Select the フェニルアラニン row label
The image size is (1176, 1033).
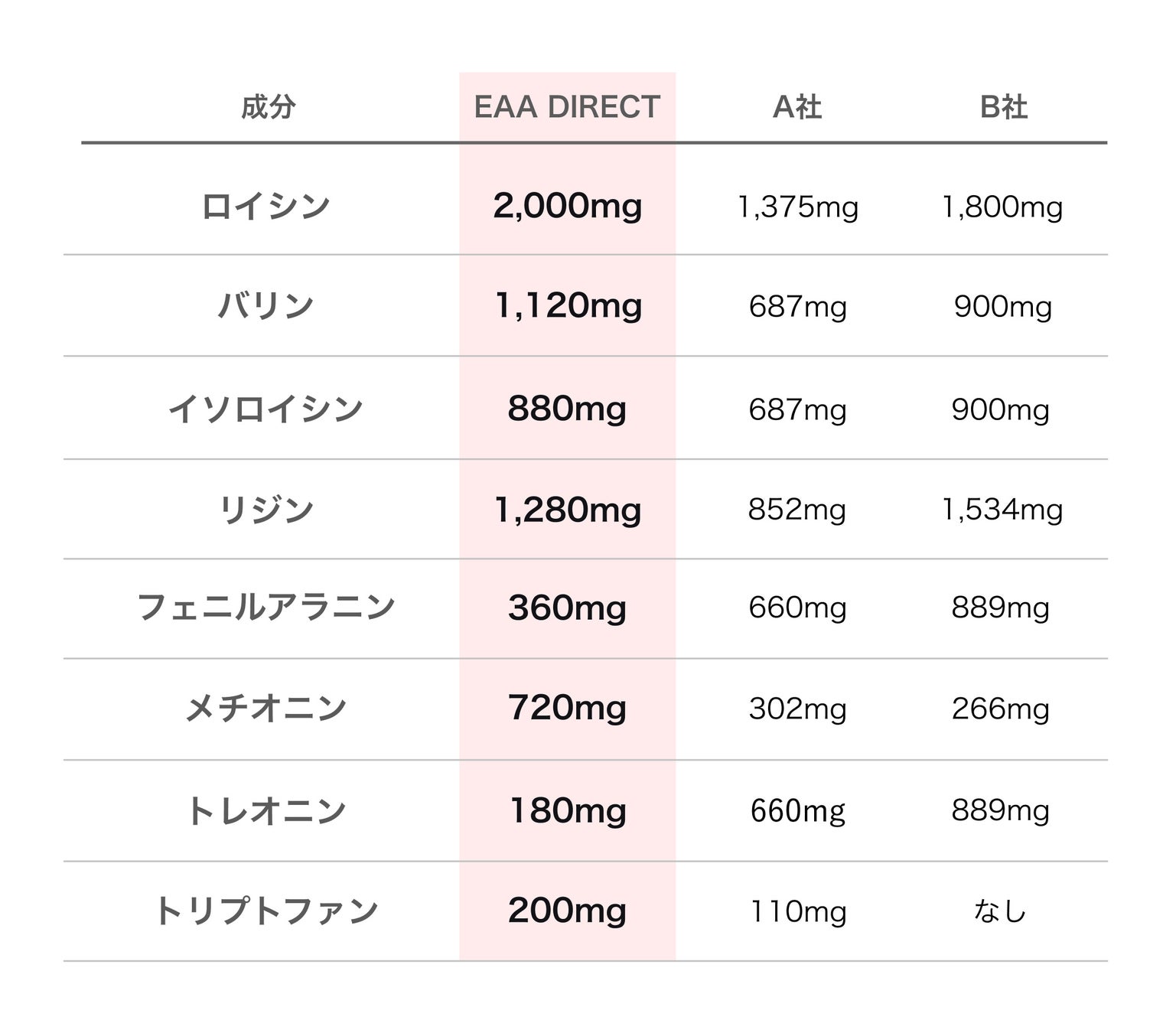coord(265,608)
